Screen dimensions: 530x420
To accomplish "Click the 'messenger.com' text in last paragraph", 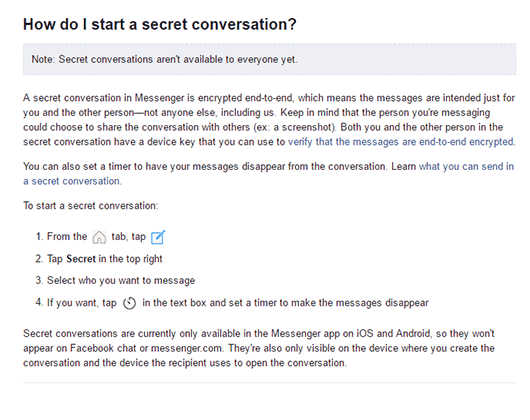I will click(186, 348).
